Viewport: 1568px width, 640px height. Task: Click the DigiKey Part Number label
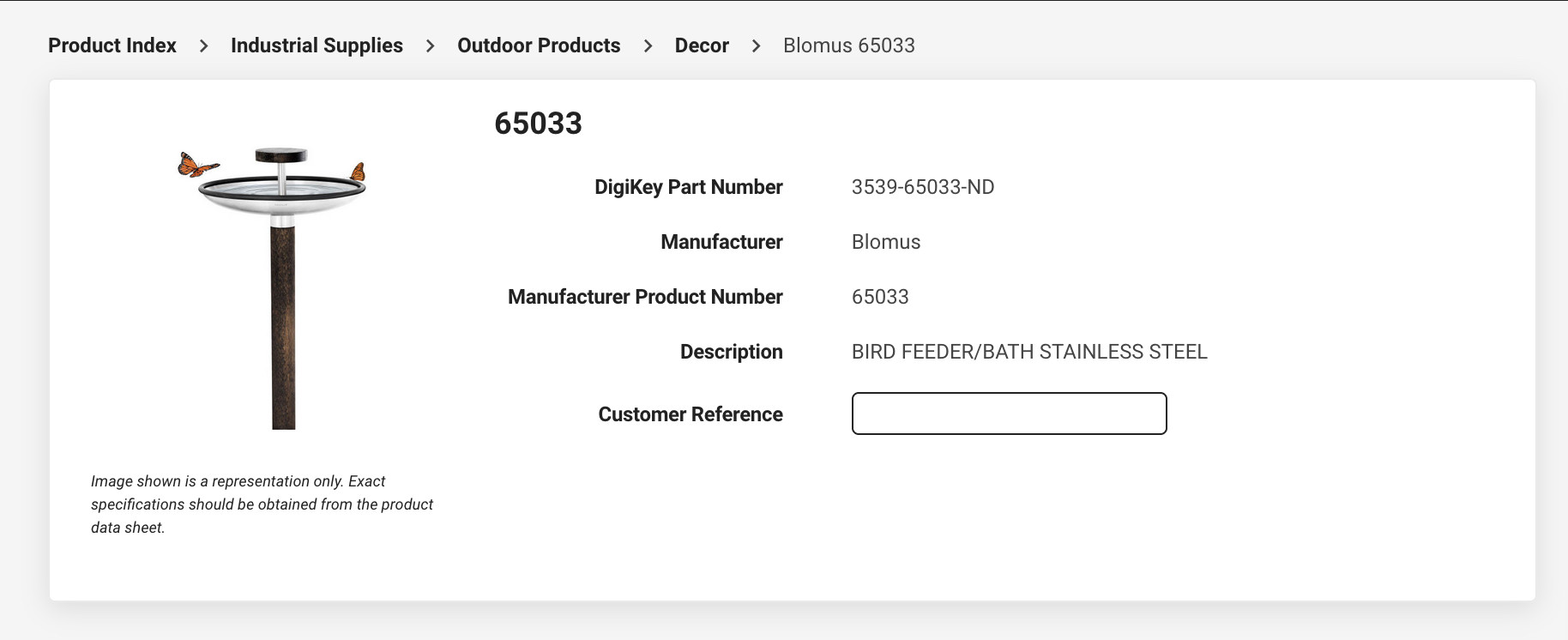(x=689, y=187)
